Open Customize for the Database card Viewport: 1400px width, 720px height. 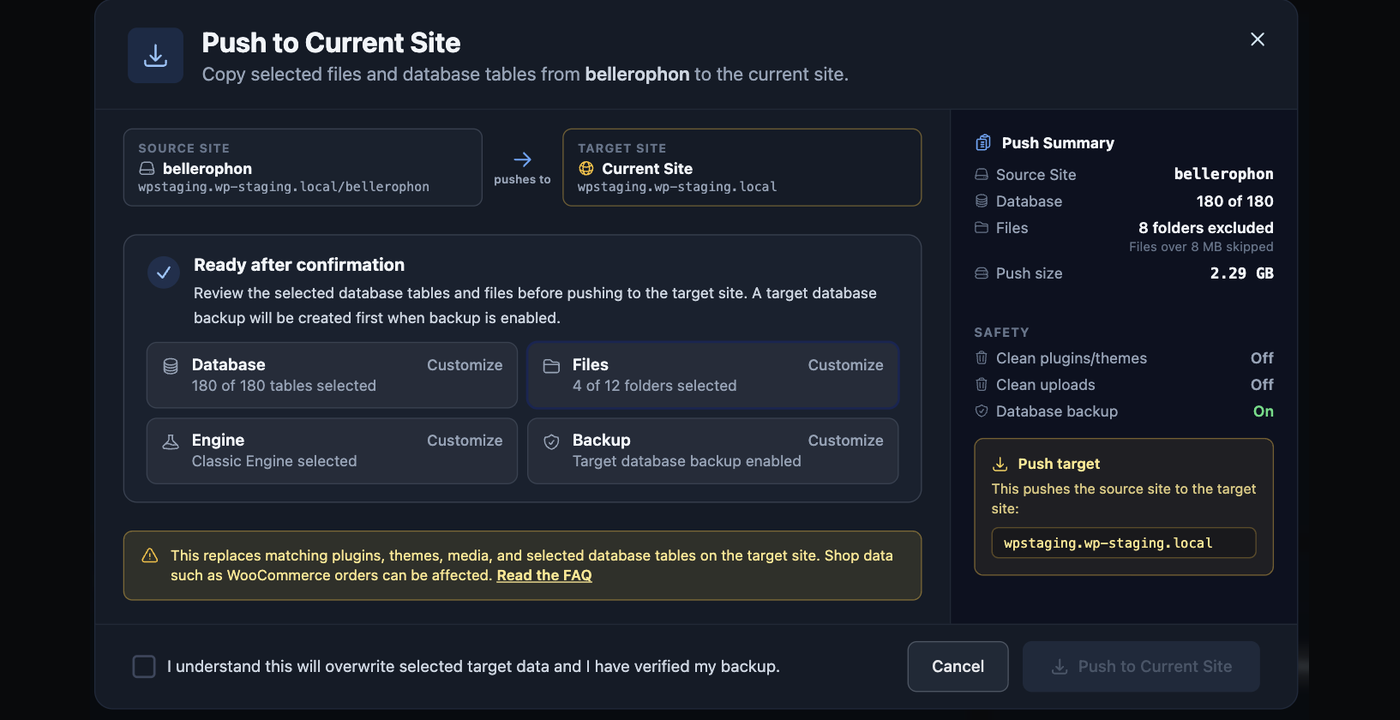(x=465, y=365)
